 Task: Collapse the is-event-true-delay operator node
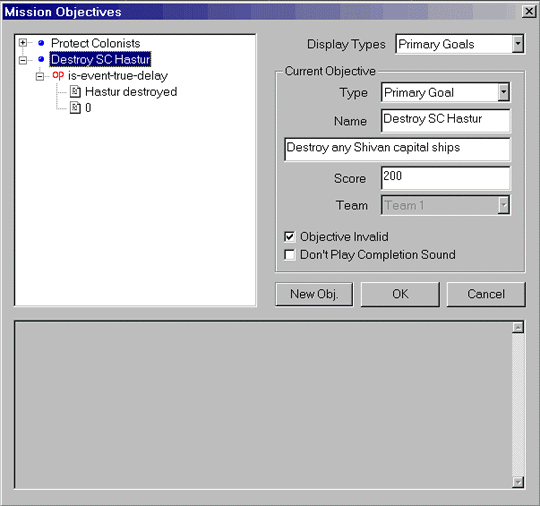tap(40, 76)
